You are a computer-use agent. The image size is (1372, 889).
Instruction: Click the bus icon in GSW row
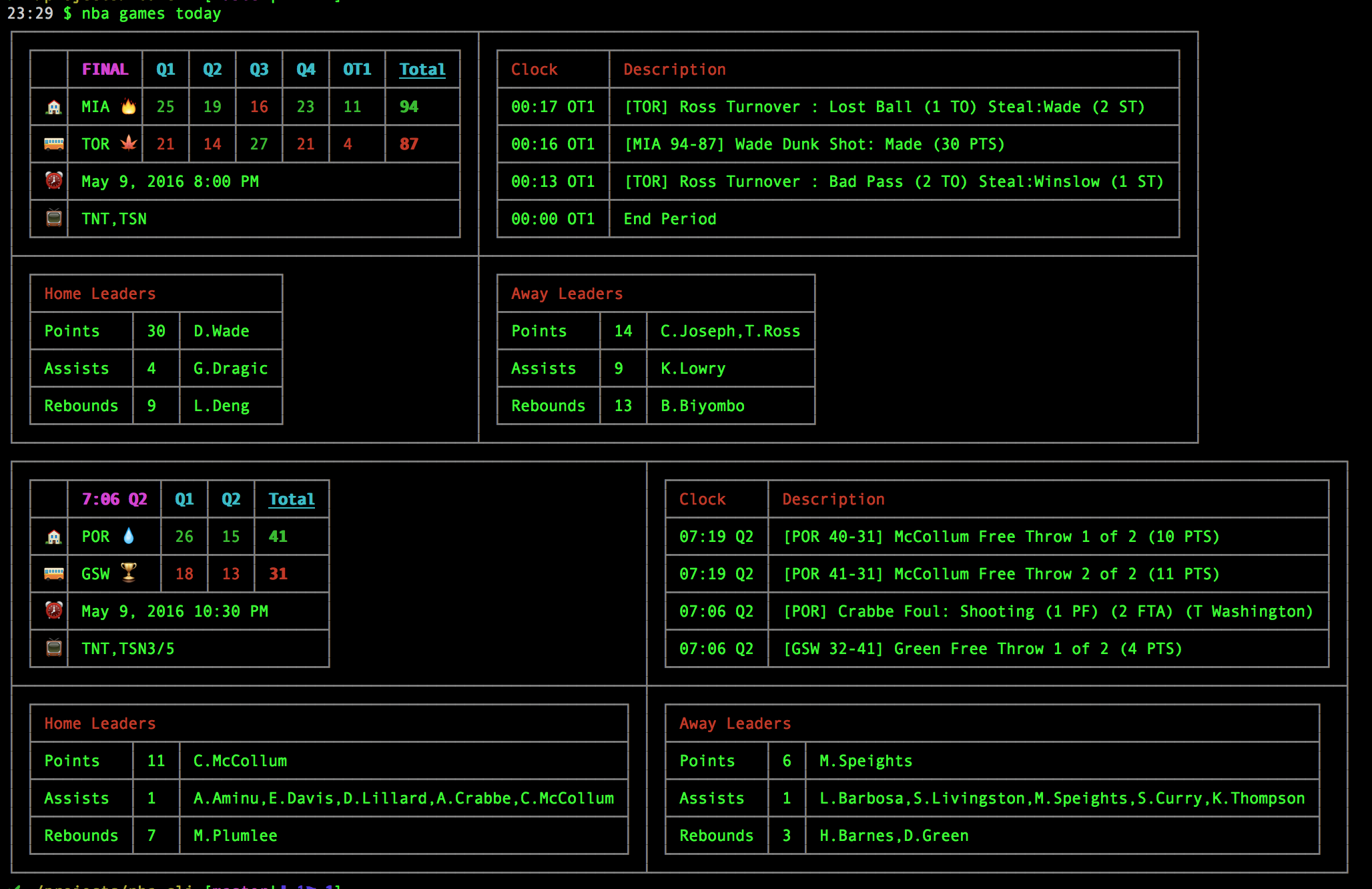coord(54,574)
